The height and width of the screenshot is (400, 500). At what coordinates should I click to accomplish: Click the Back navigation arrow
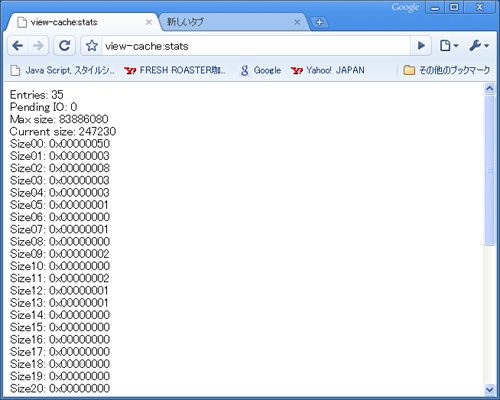(18, 46)
